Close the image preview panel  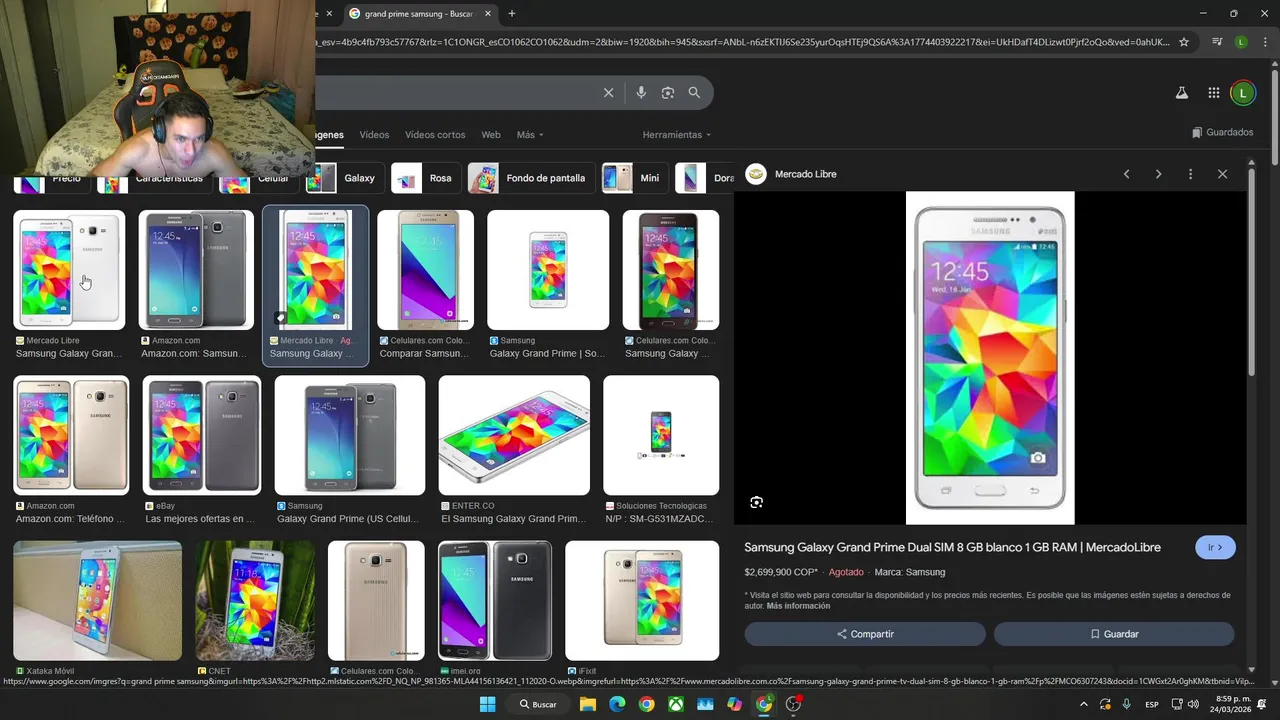pos(1222,174)
